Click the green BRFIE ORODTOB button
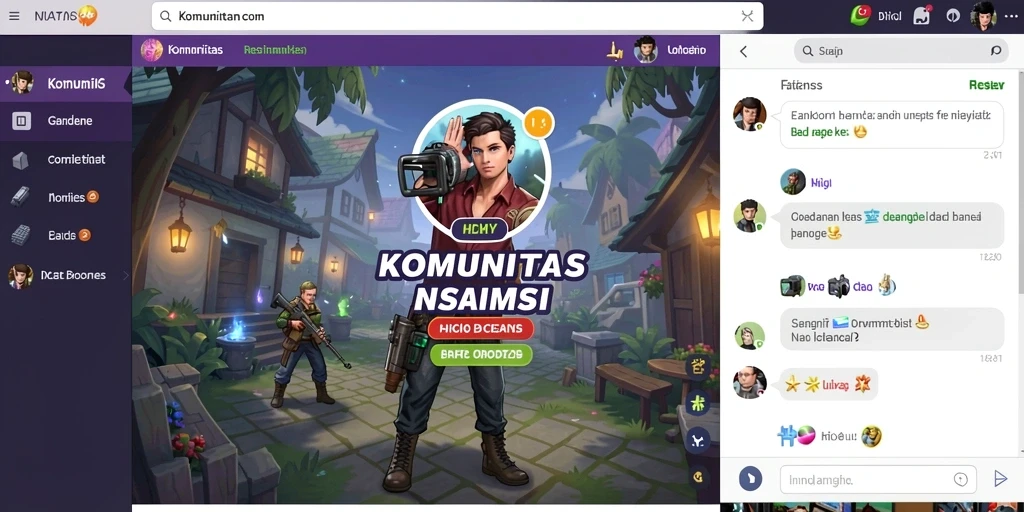 (481, 355)
